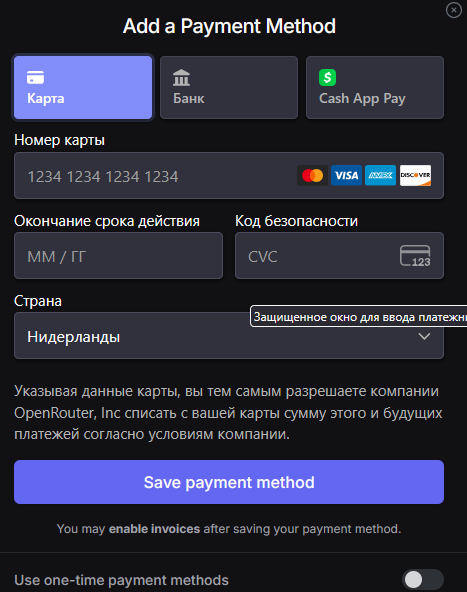Click the Mastercard logo icon
467x592 pixels.
(312, 176)
